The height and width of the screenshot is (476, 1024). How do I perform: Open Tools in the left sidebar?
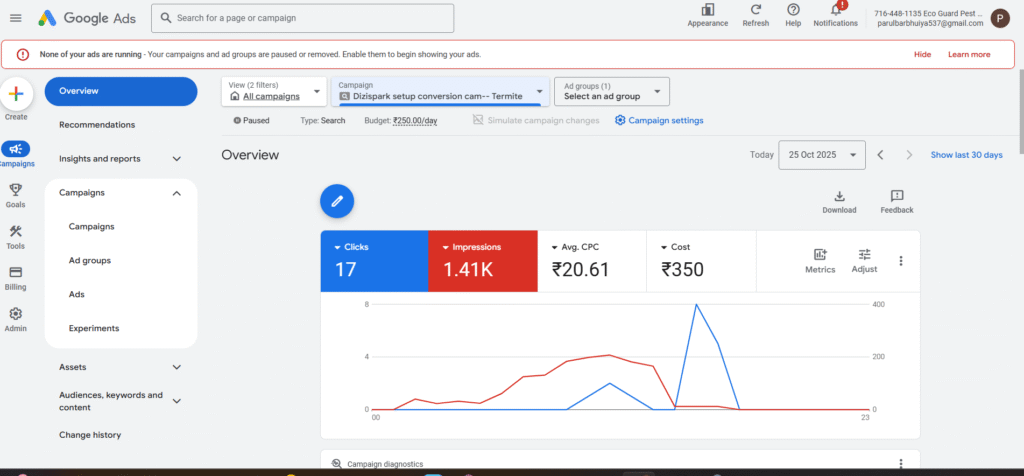click(x=16, y=233)
